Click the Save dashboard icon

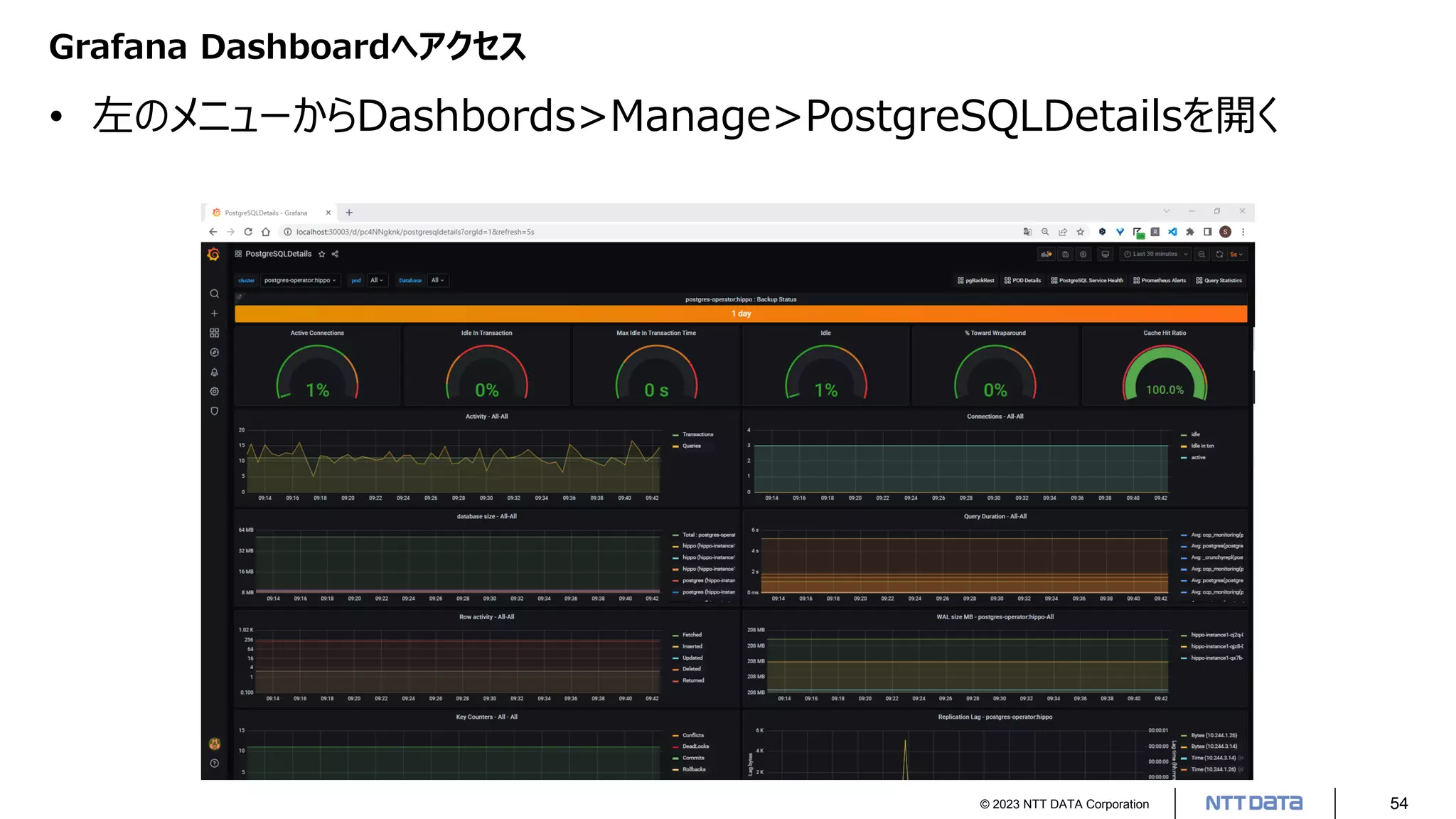[1065, 254]
